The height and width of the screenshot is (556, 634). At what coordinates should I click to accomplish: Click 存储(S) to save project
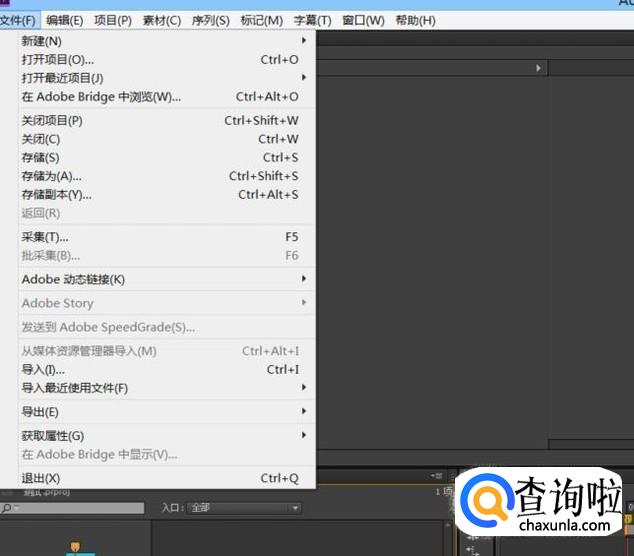166,157
